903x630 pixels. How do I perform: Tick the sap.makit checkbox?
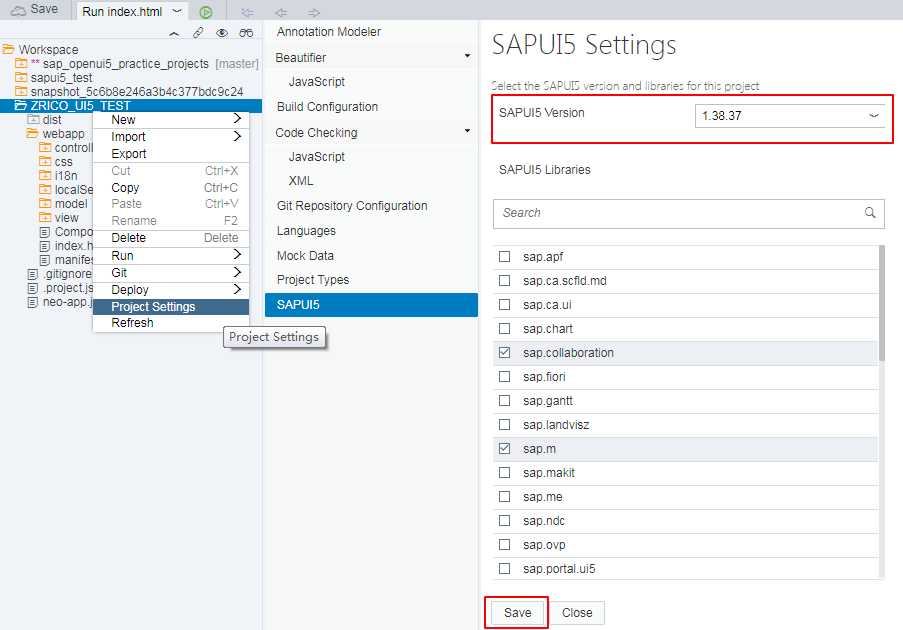504,472
